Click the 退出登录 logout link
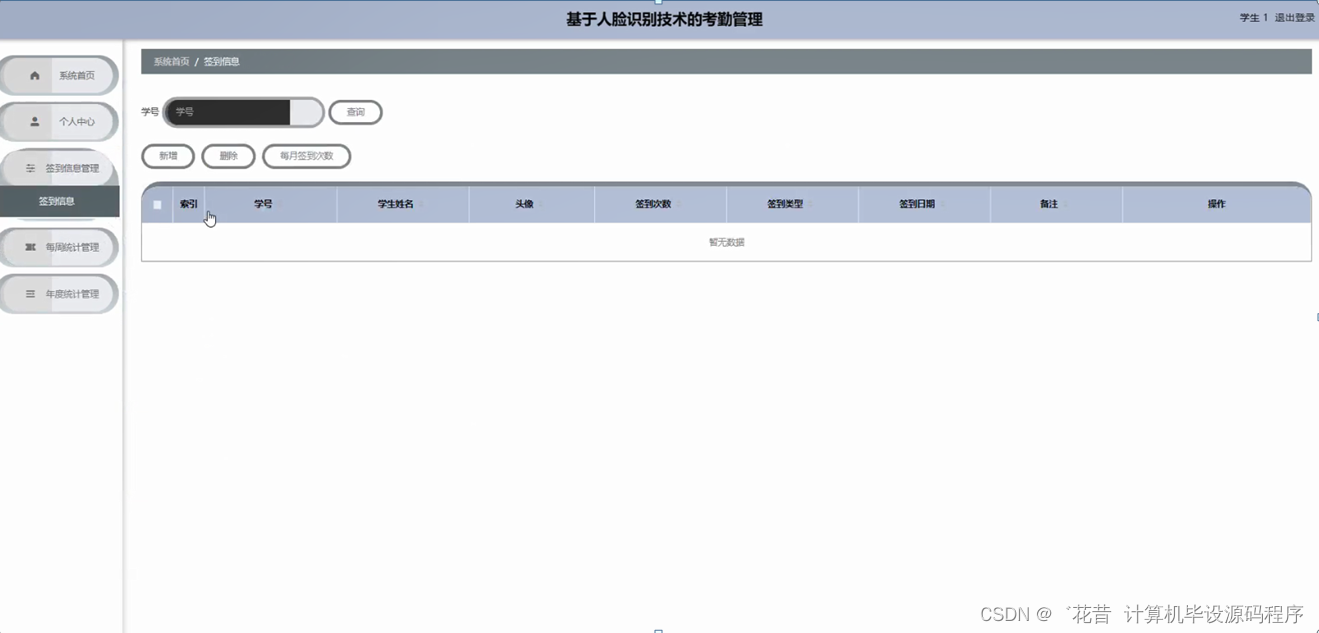 [1294, 18]
